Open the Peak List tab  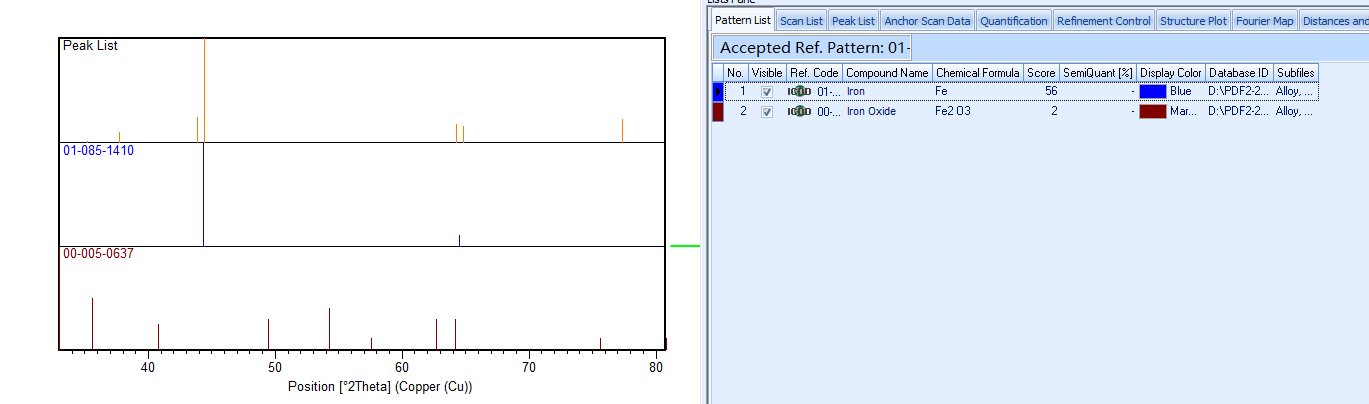853,20
